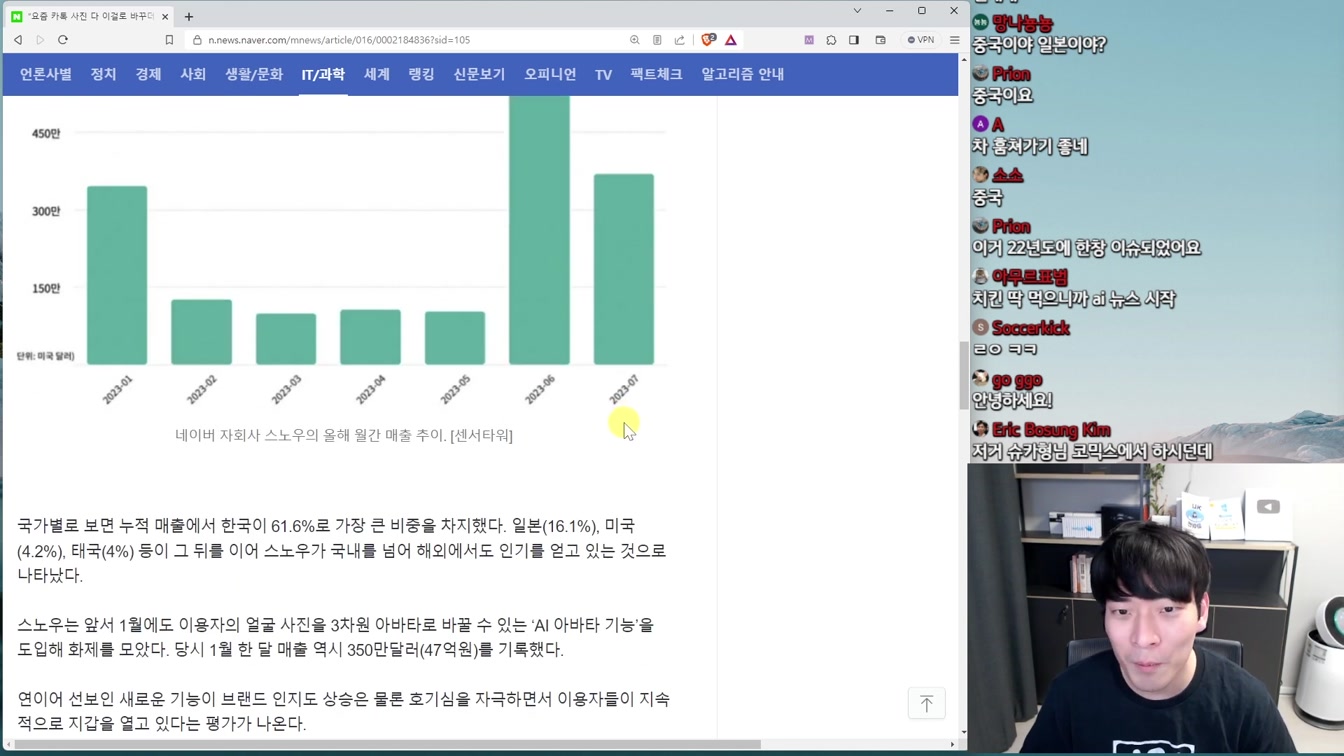
Task: Close the Naver news tab
Action: pos(165,16)
